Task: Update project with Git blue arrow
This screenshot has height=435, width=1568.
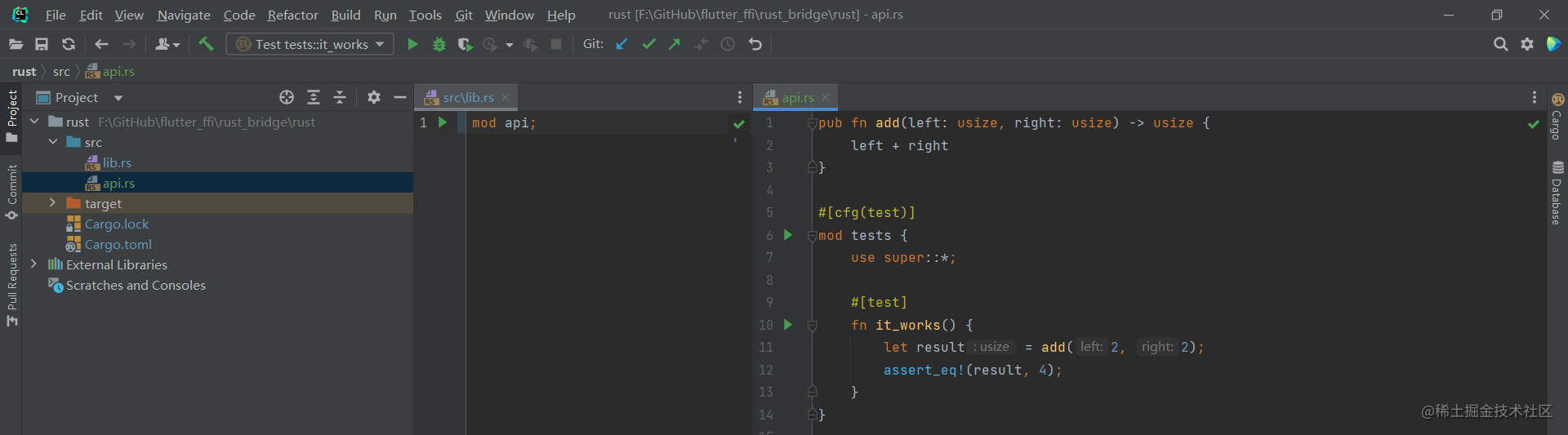Action: coord(621,44)
